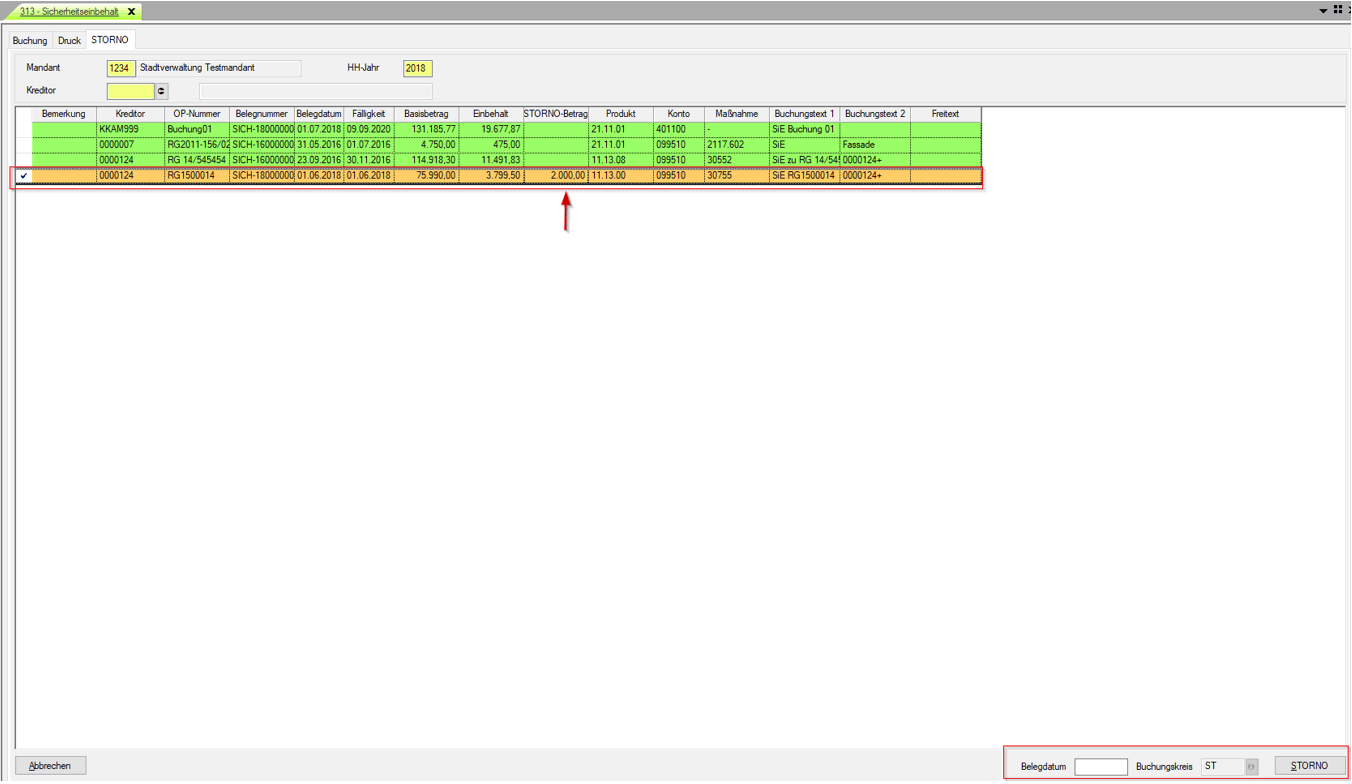Select the STORNO tab

tap(110, 40)
